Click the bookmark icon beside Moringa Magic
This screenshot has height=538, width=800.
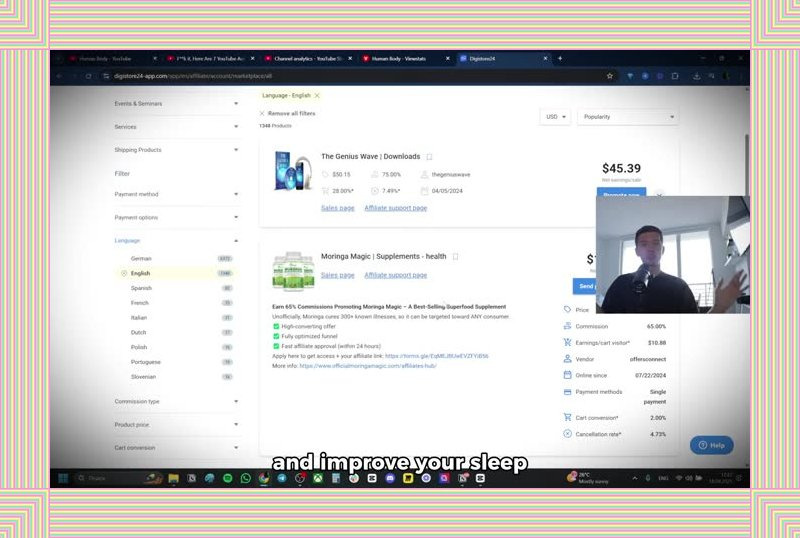tap(456, 257)
